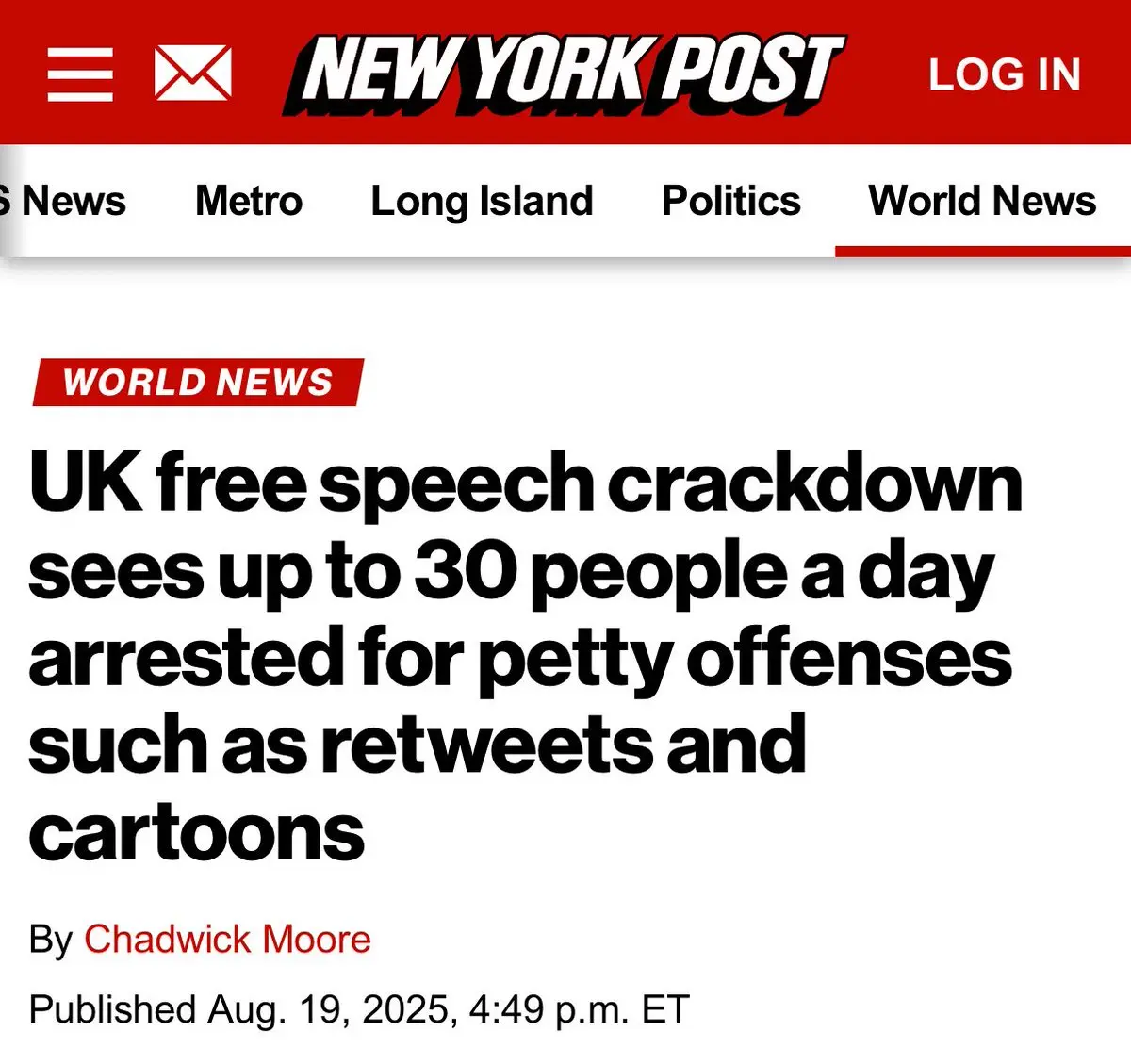The image size is (1131, 1064).
Task: Open the hamburger navigation menu
Action: click(80, 74)
